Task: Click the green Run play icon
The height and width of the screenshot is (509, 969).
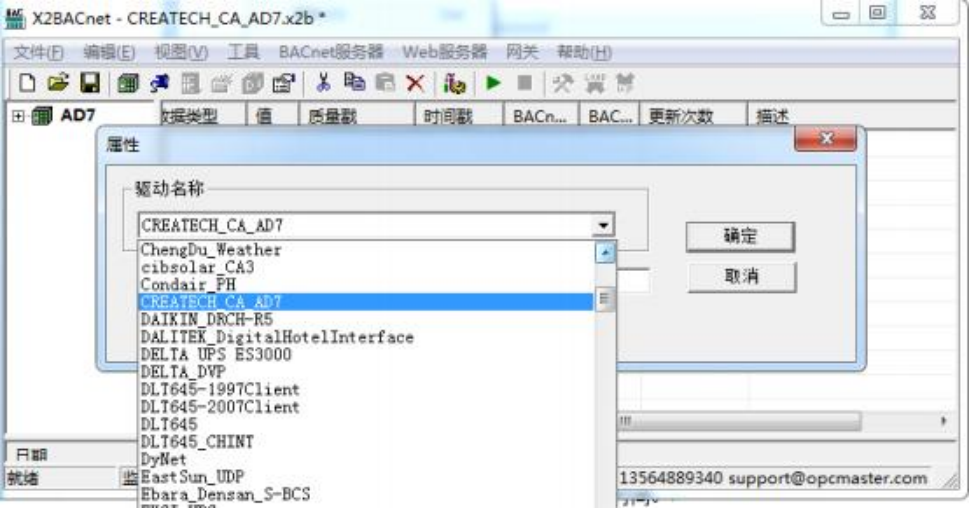Action: coord(493,83)
